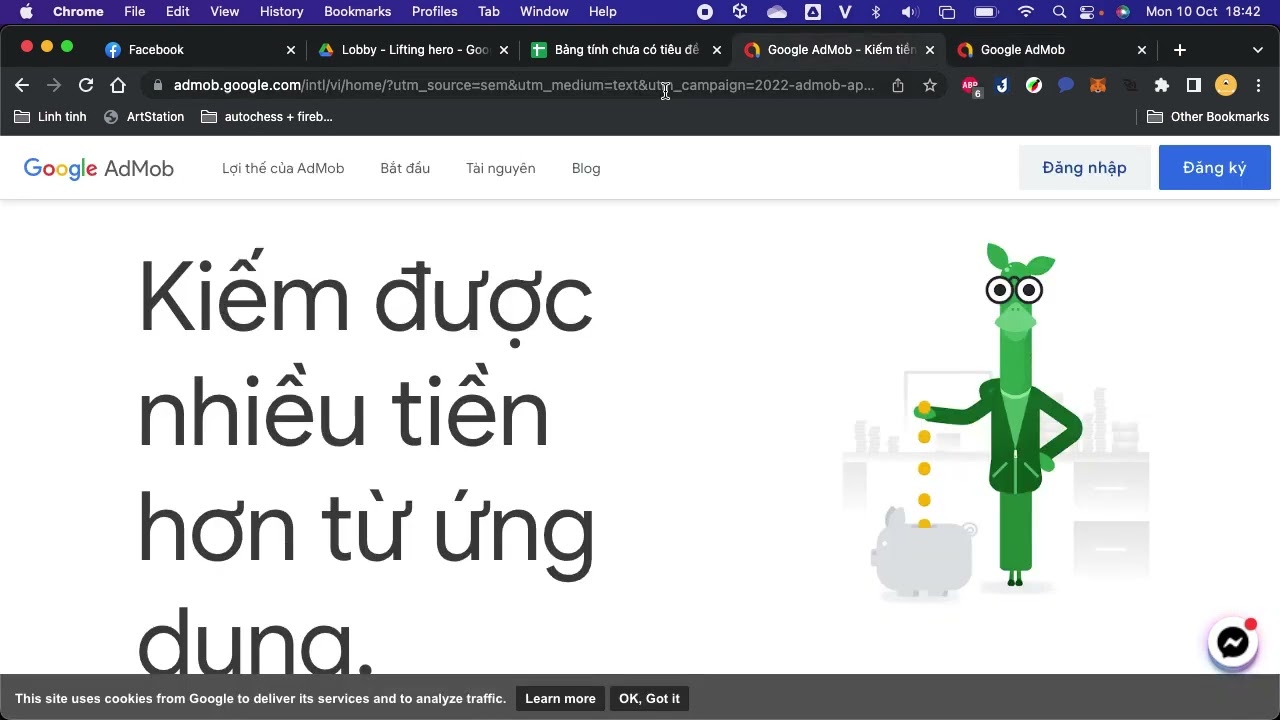Click the Đăng ký button
Screen dimensions: 1280x720
pos(1215,168)
